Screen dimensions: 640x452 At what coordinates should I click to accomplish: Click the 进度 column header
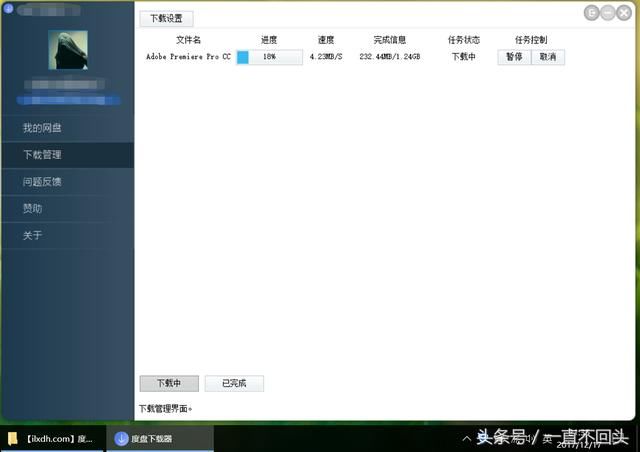[x=269, y=40]
